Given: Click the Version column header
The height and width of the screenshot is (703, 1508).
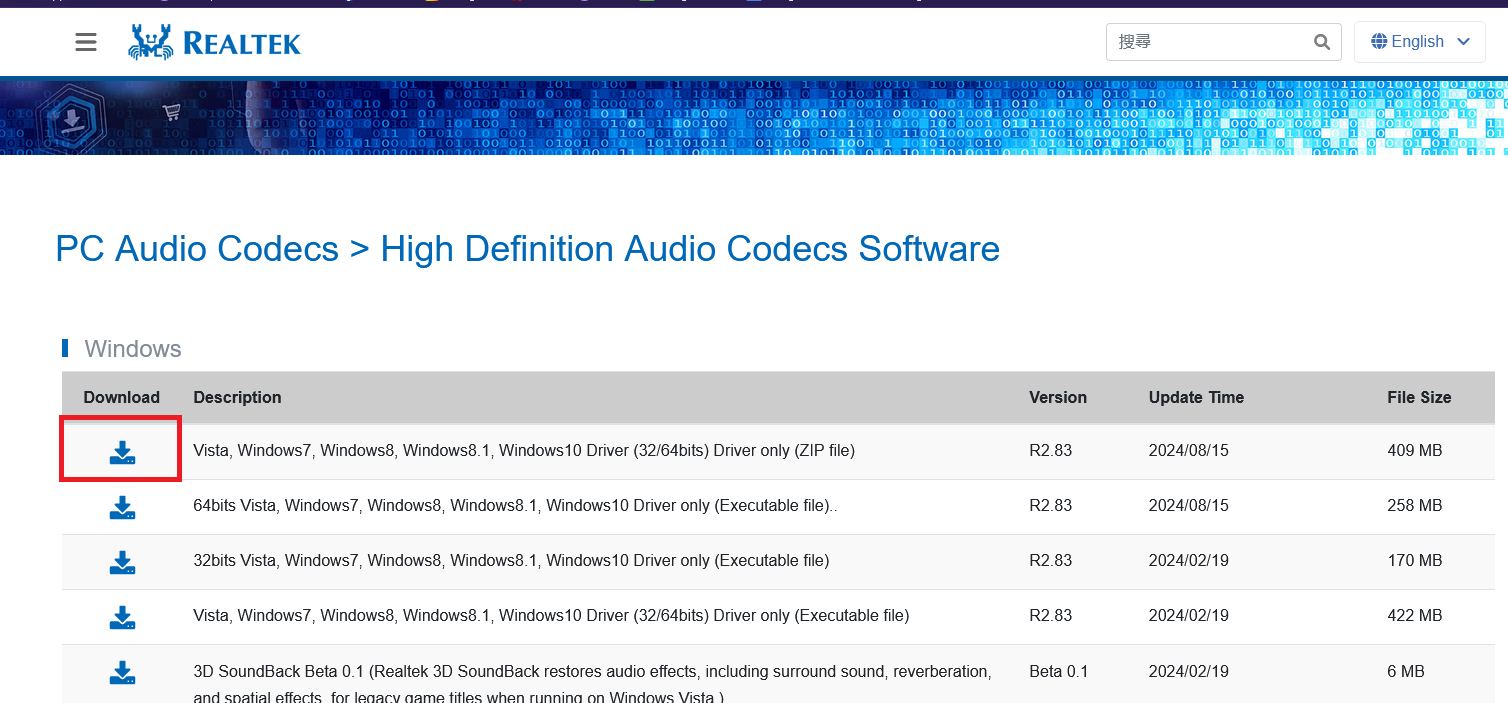Looking at the screenshot, I should pyautogui.click(x=1058, y=397).
